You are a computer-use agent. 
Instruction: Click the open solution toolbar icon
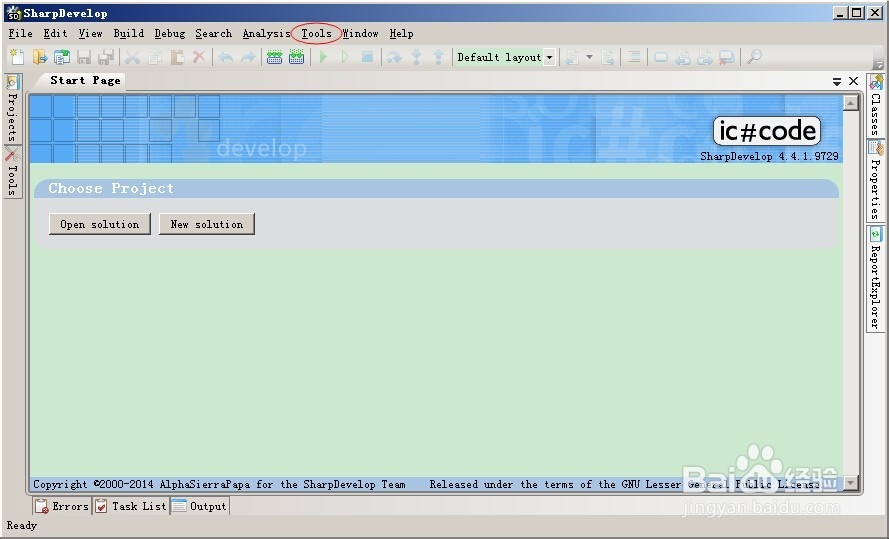62,57
